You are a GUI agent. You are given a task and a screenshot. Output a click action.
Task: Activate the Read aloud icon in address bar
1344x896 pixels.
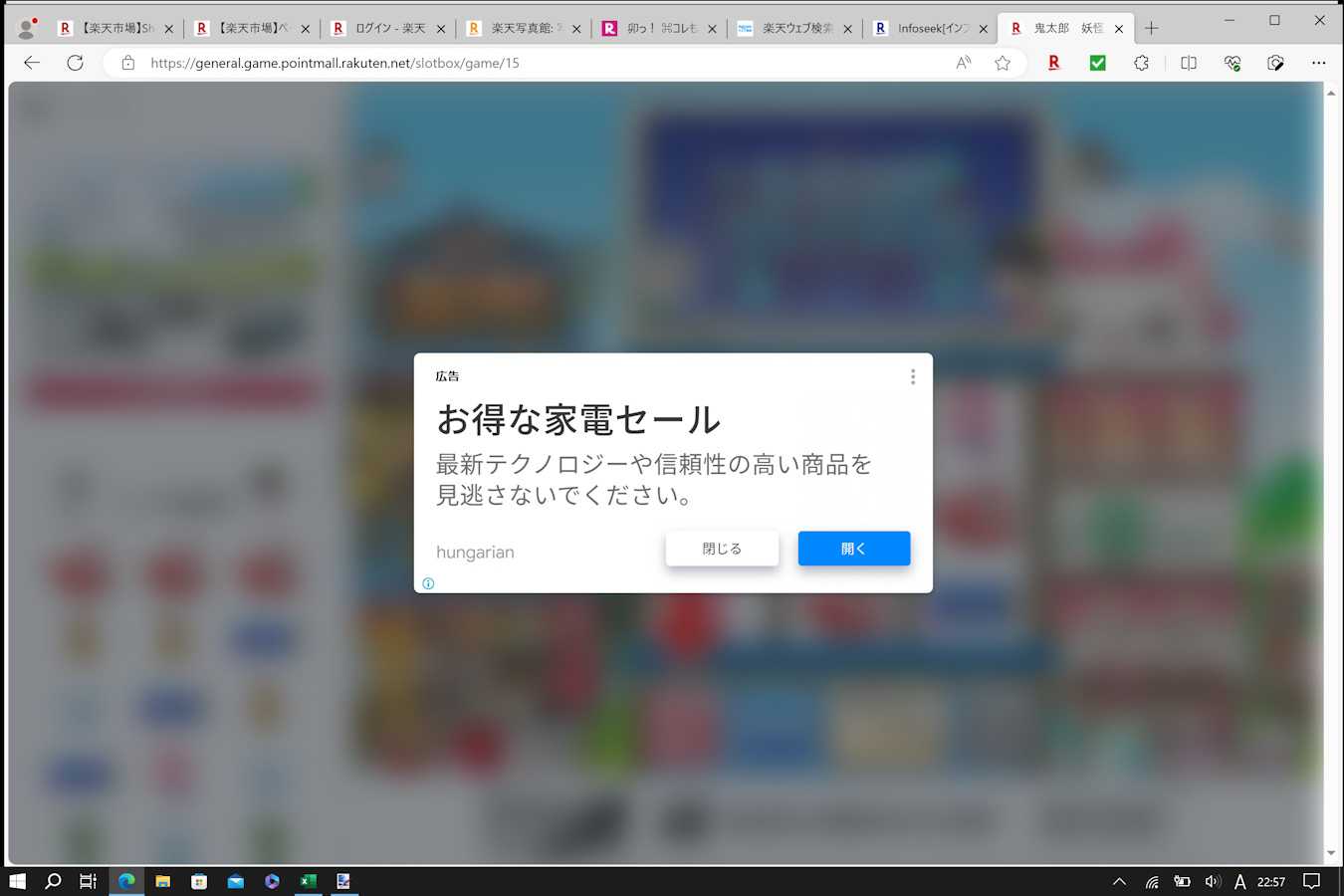[x=963, y=63]
